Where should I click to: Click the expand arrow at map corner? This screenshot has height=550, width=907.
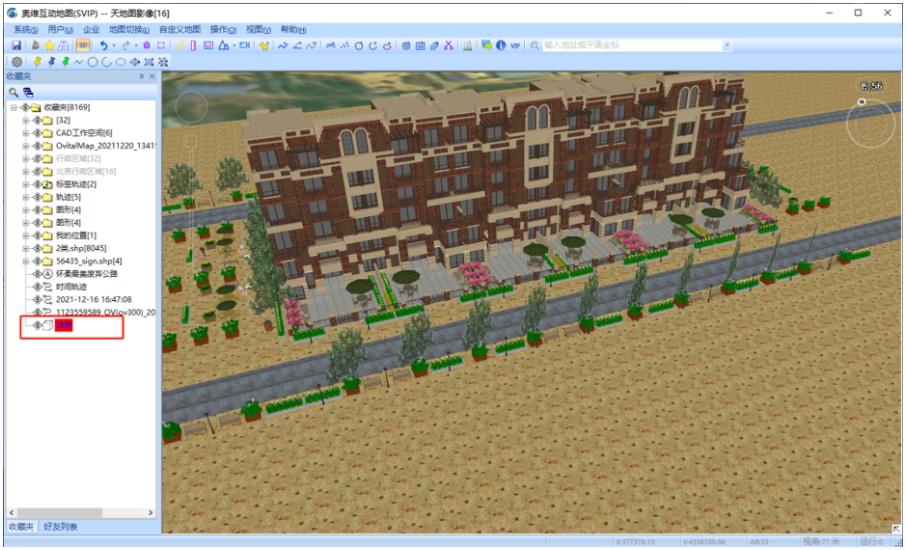[896, 529]
